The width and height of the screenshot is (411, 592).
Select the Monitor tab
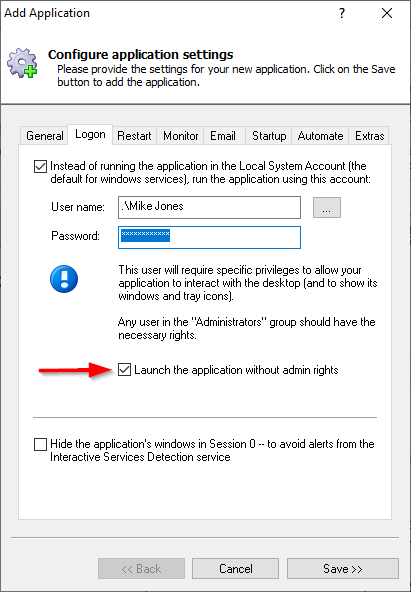[180, 136]
